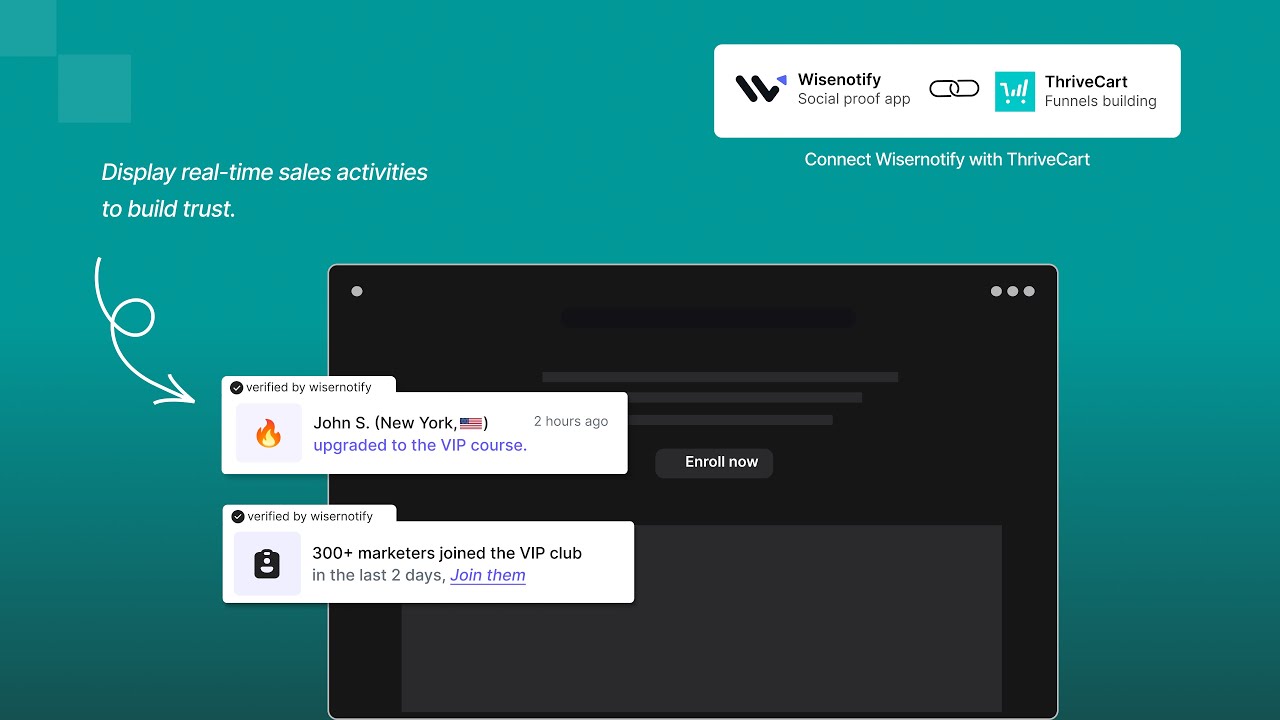Click the three-dot menu in the mock browser

coord(1012,291)
